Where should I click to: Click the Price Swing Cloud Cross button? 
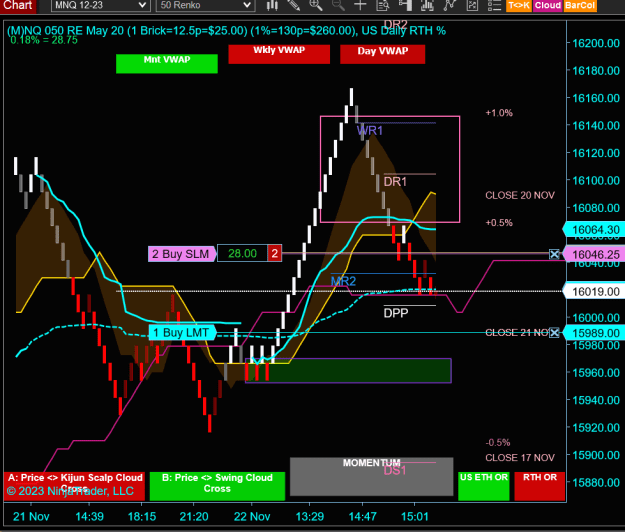point(217,486)
